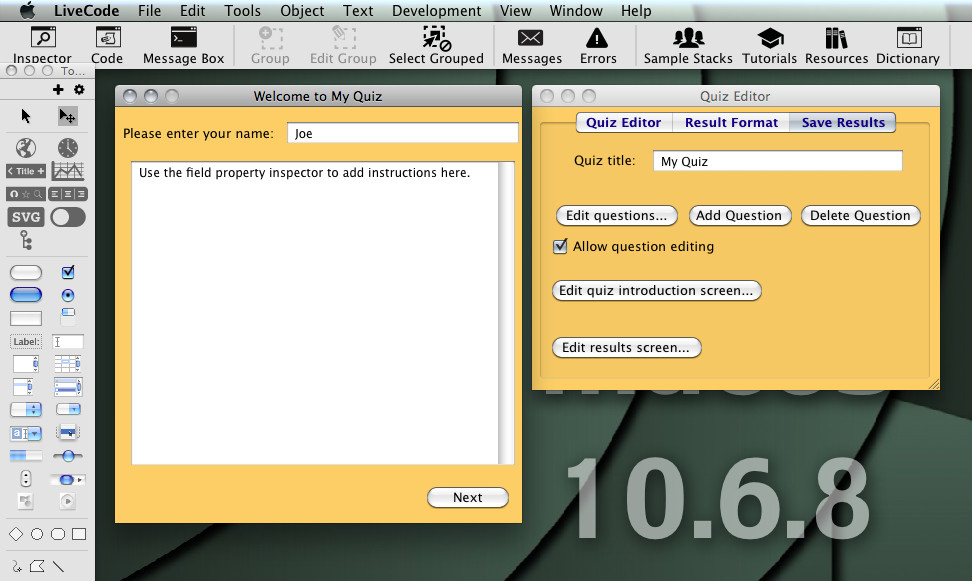
Task: Select the Run (browse) arrow tool
Action: 26,116
